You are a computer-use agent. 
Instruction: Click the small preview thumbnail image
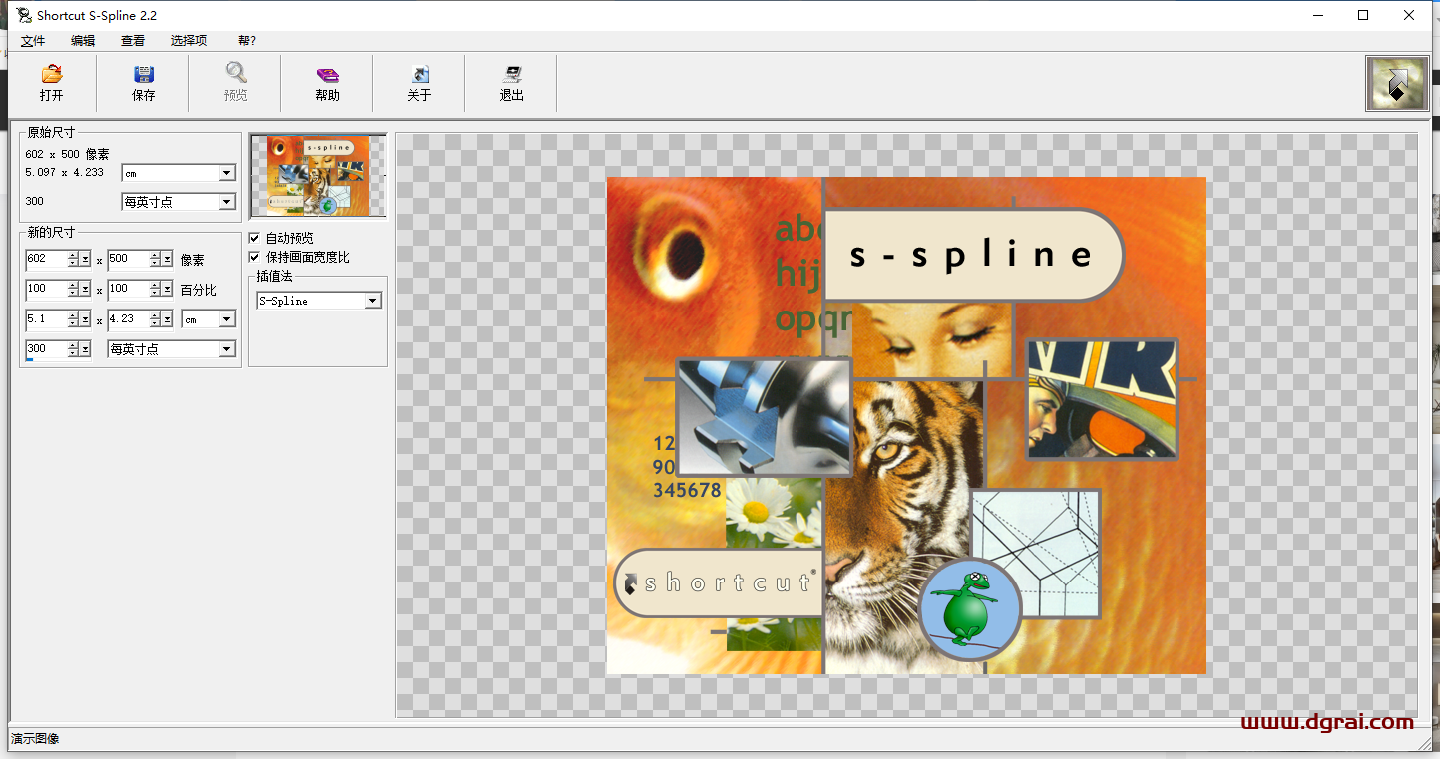click(x=317, y=176)
